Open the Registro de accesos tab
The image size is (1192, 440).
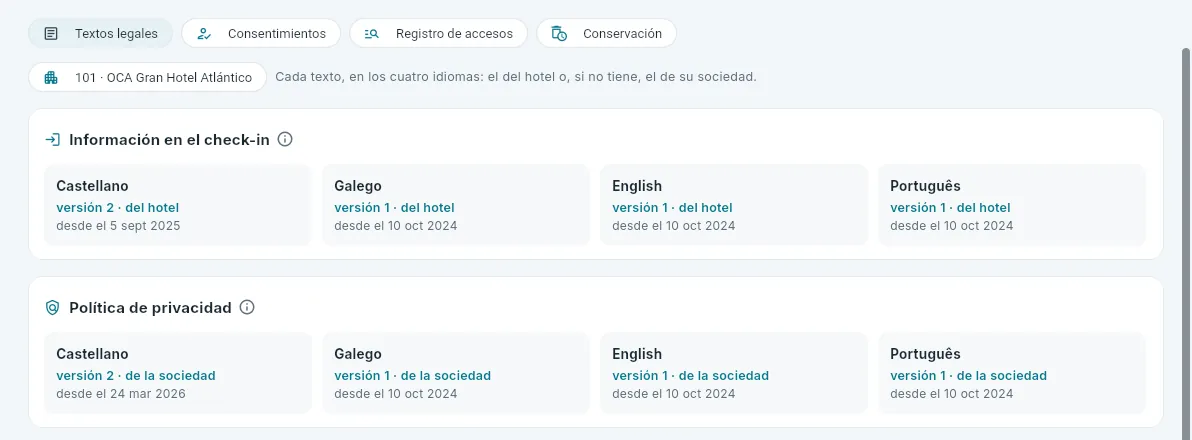438,33
